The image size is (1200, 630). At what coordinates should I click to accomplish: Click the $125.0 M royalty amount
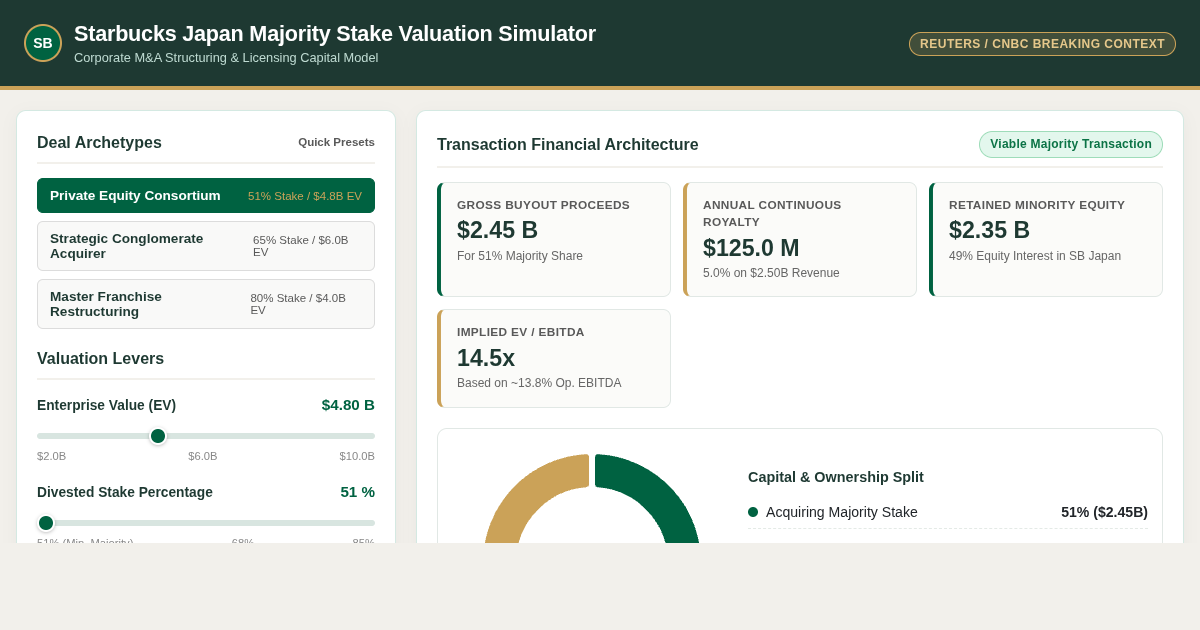[x=751, y=248]
